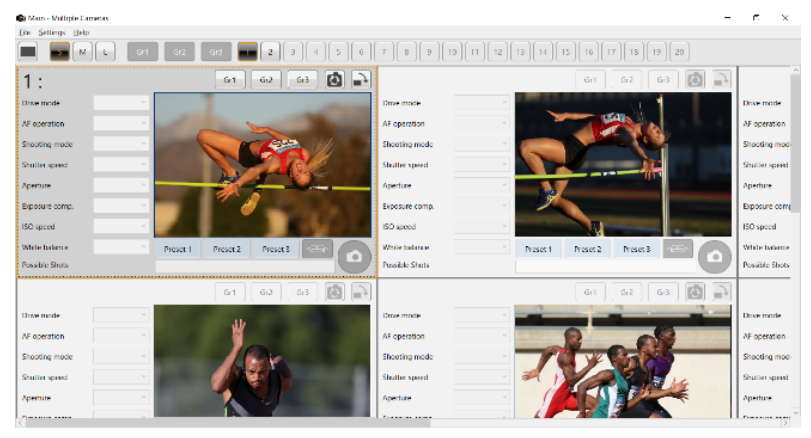The image size is (811, 438).
Task: Click the image transfer icon in panel 1
Action: point(361,80)
